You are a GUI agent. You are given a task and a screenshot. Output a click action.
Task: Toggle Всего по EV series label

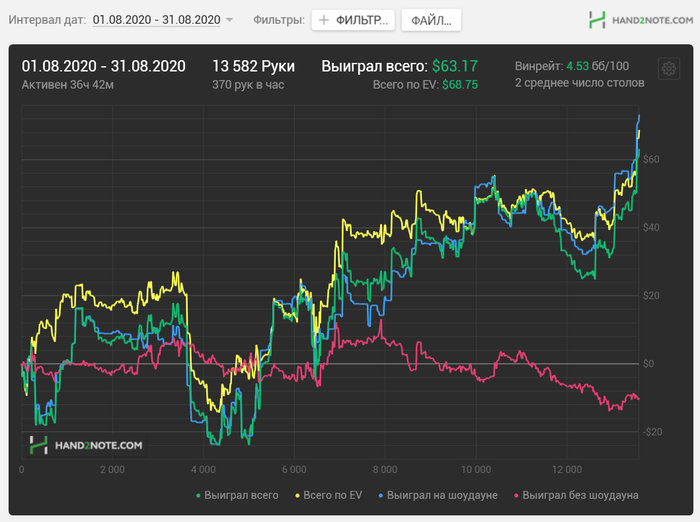(x=333, y=495)
